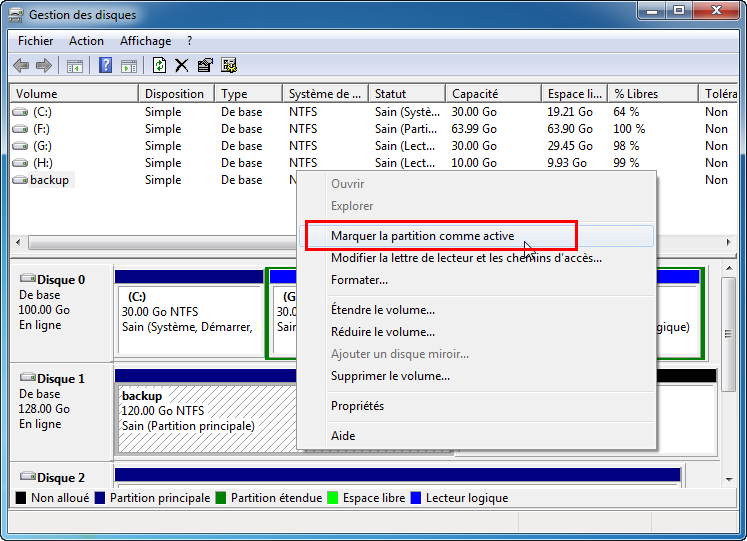Click the Partition étendue green legend swatch

[x=221, y=498]
